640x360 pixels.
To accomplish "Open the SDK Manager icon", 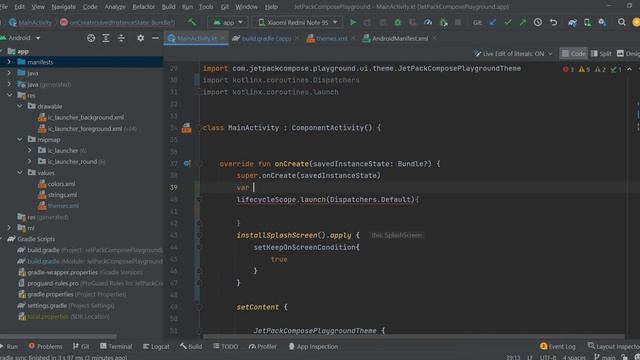I will 602,22.
